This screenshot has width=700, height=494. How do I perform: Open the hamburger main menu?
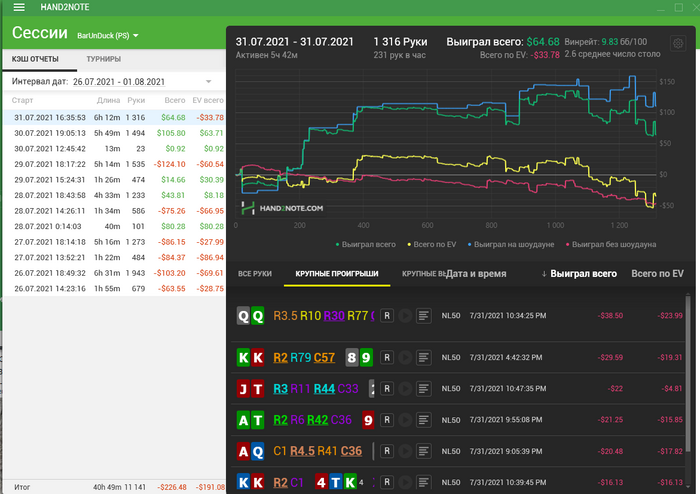[19, 7]
